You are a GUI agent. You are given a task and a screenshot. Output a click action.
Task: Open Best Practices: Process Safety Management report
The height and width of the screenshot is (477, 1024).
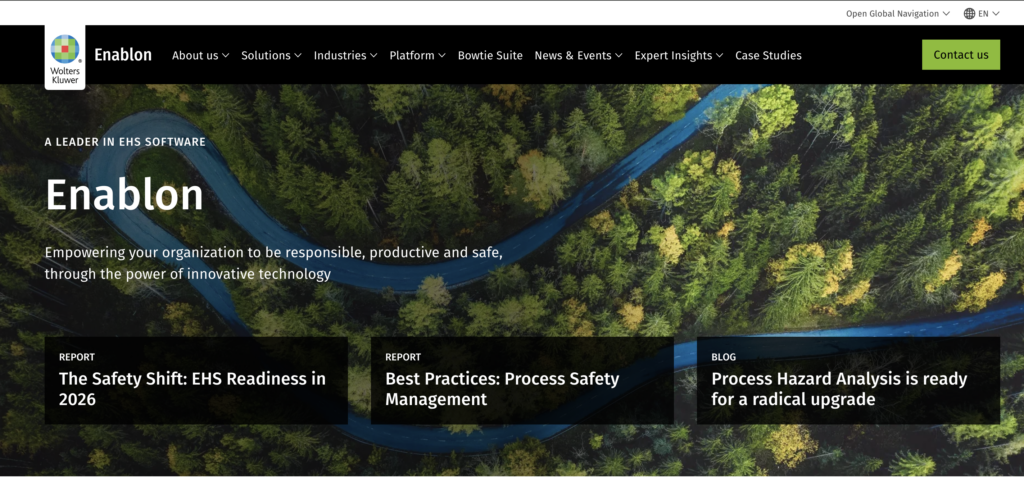pyautogui.click(x=522, y=381)
